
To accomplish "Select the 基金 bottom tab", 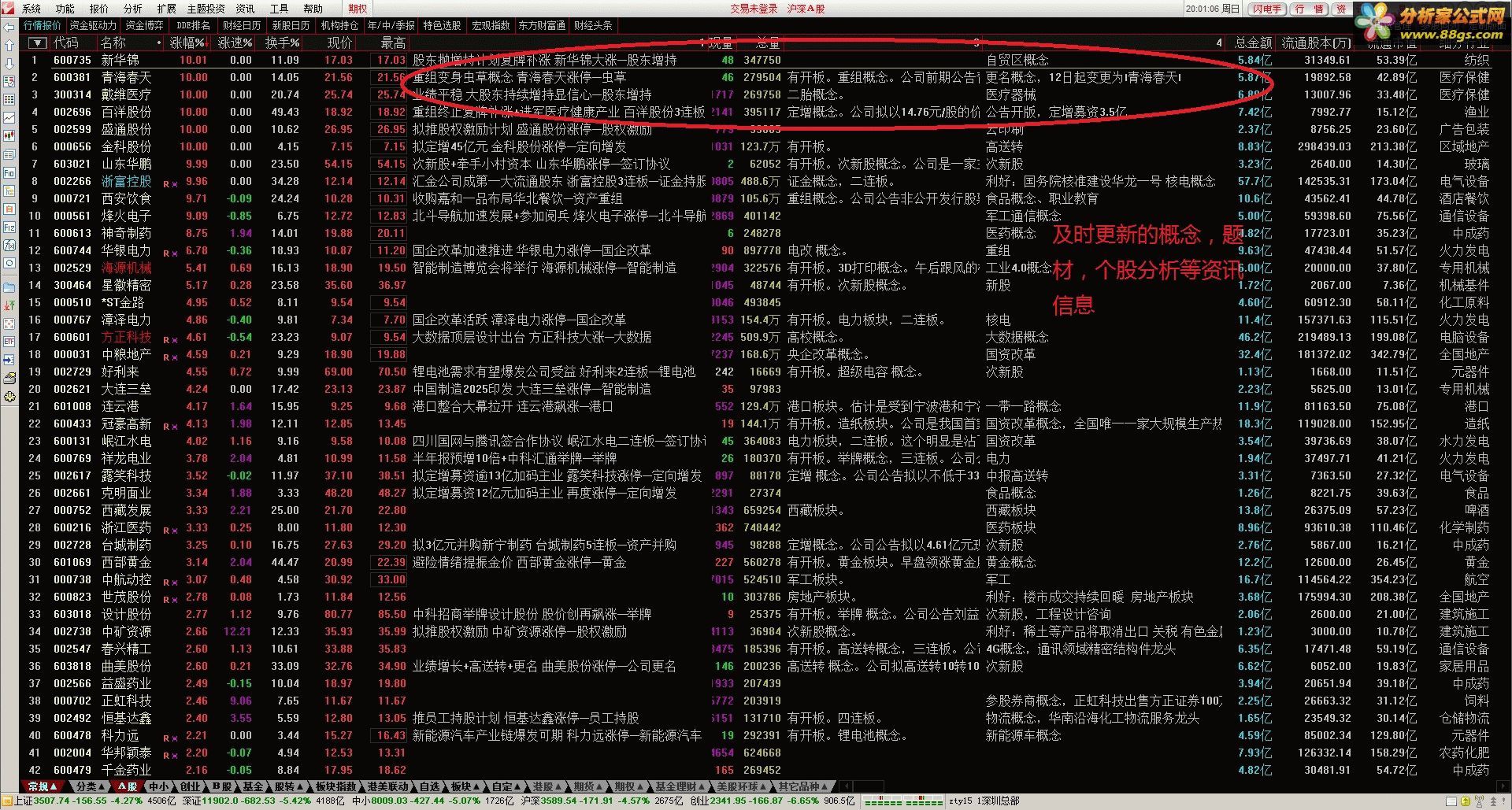I will pos(253,786).
